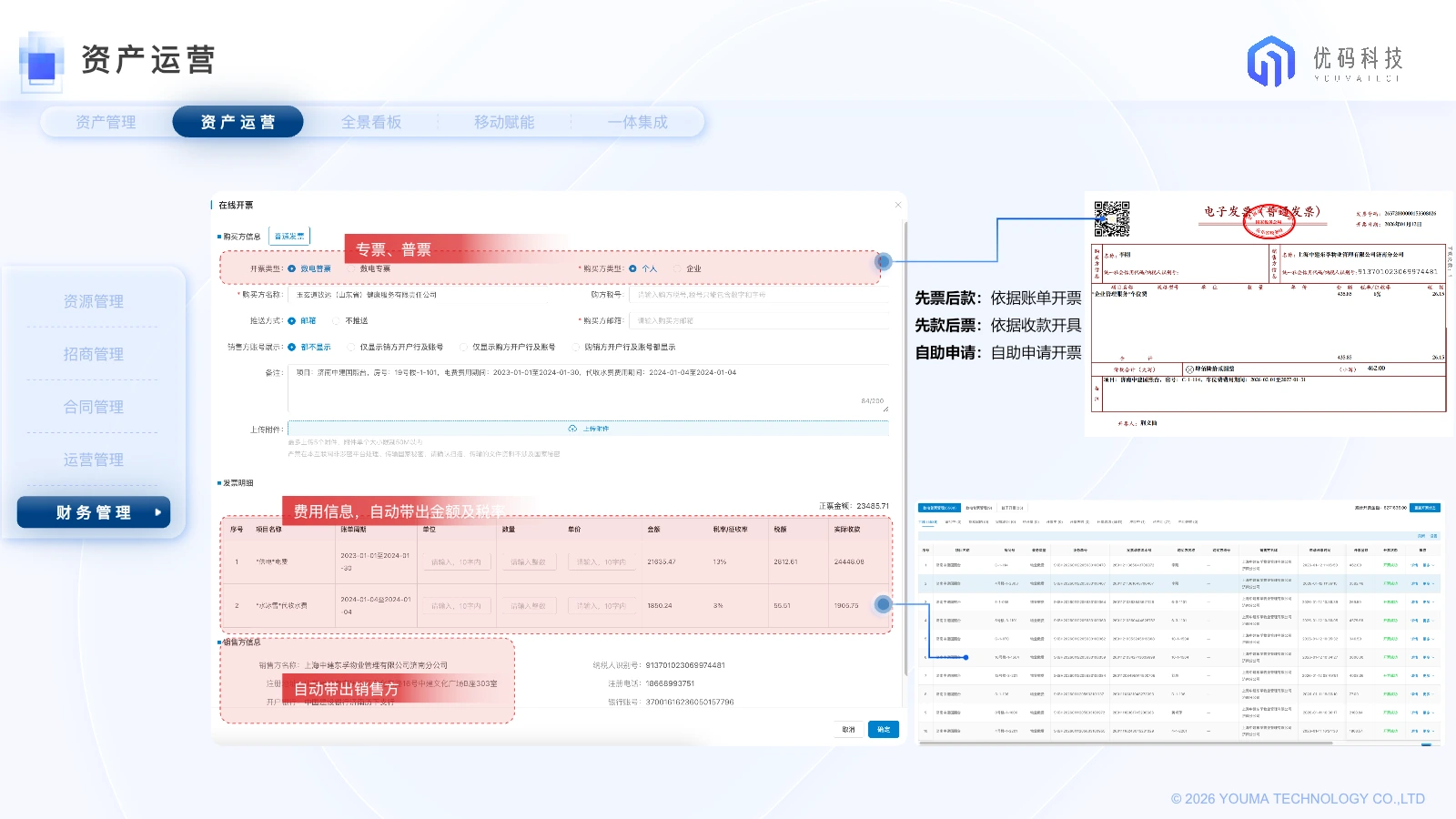1456x819 pixels.
Task: Click the 单位 input in row 2 代收水费
Action: tap(456, 605)
